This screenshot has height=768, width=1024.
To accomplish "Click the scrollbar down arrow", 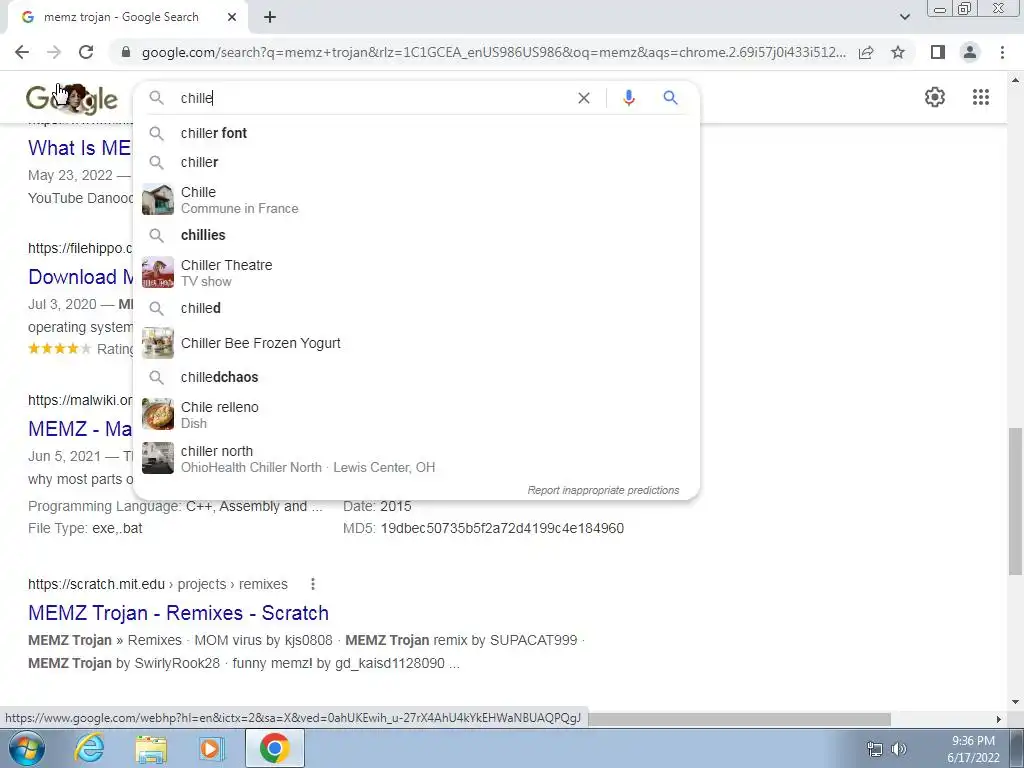I will point(1014,702).
